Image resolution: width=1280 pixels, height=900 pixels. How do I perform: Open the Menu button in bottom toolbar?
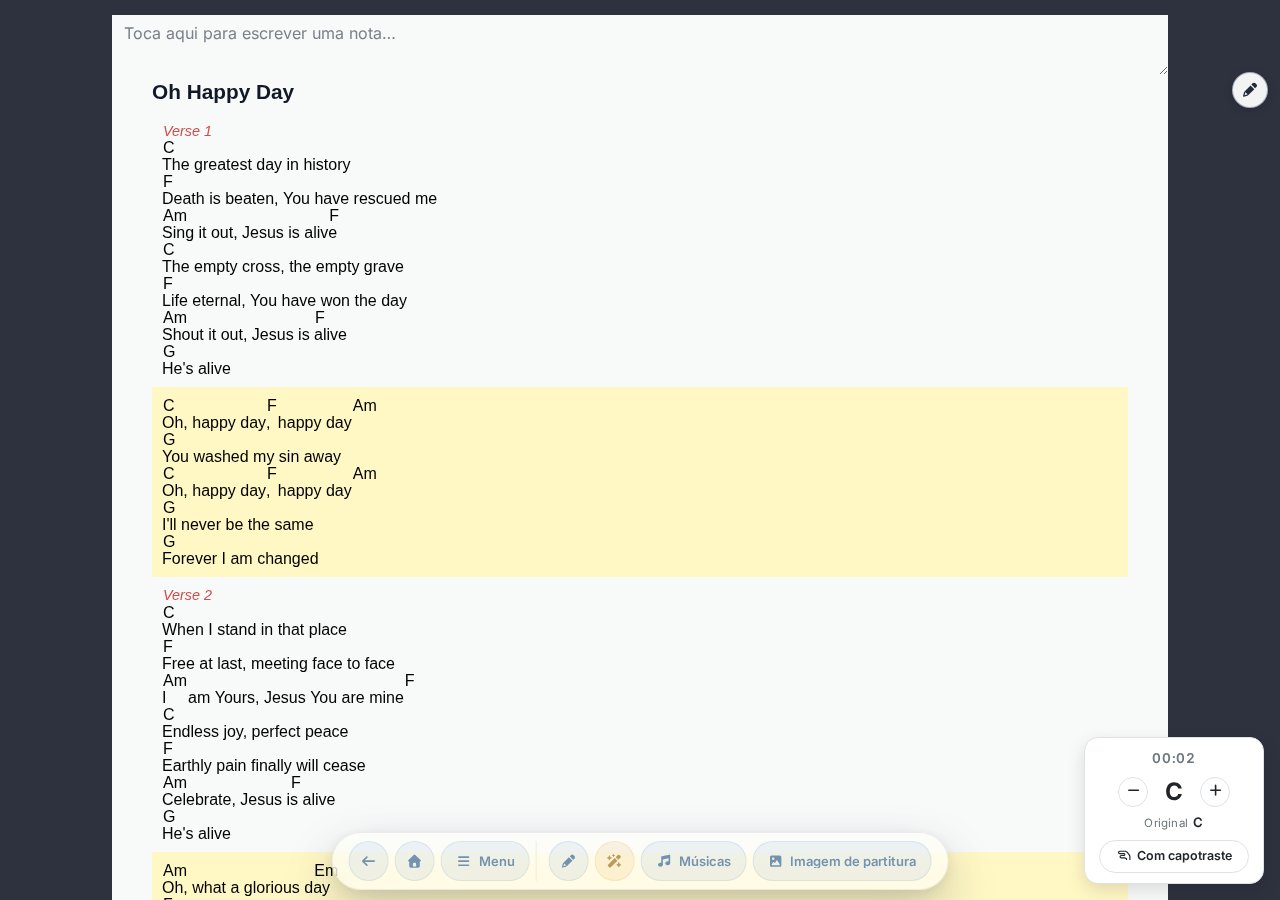[485, 861]
